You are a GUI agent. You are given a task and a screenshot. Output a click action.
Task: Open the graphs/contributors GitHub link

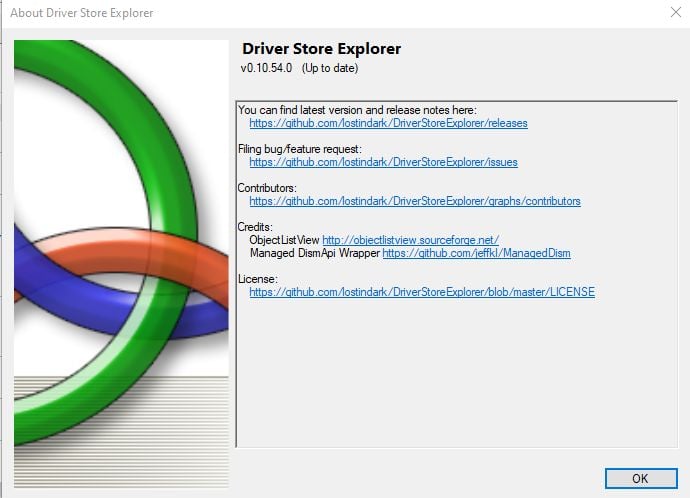[x=415, y=201]
